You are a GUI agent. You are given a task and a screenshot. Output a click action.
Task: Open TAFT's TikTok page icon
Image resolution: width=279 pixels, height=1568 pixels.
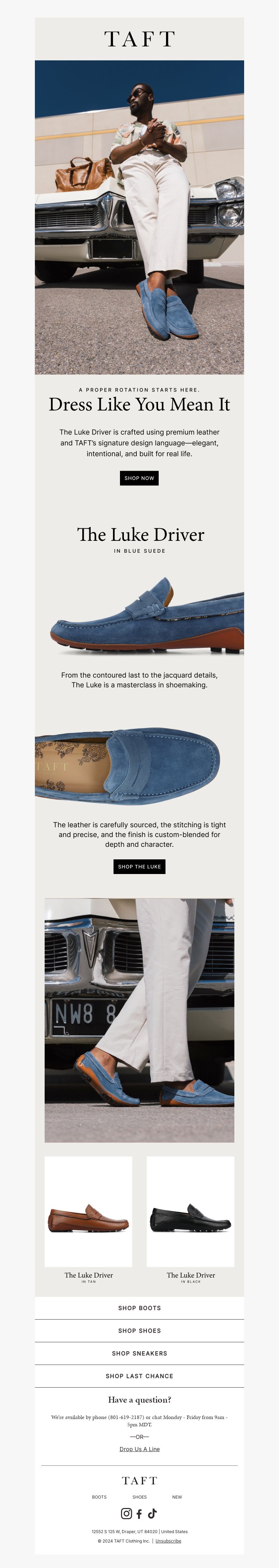point(152,1514)
